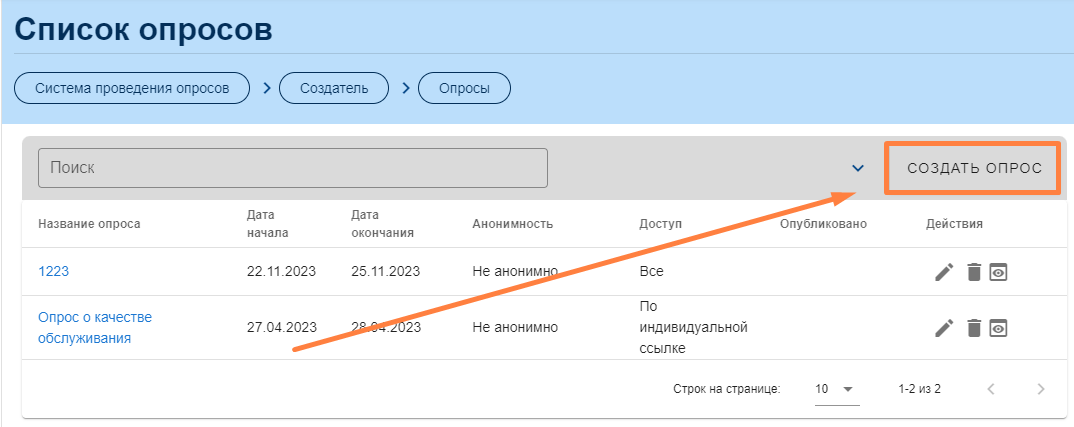Sort by the Дата начала column header
This screenshot has width=1074, height=427.
point(267,224)
